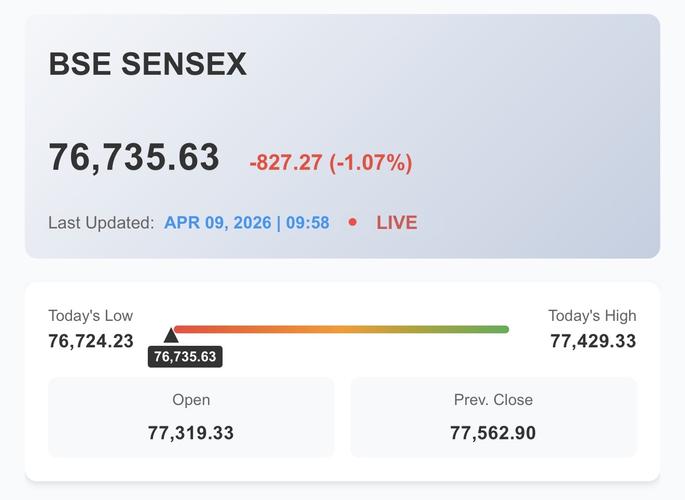Click the middle of the day range bar
685x500 pixels.
[x=340, y=329]
